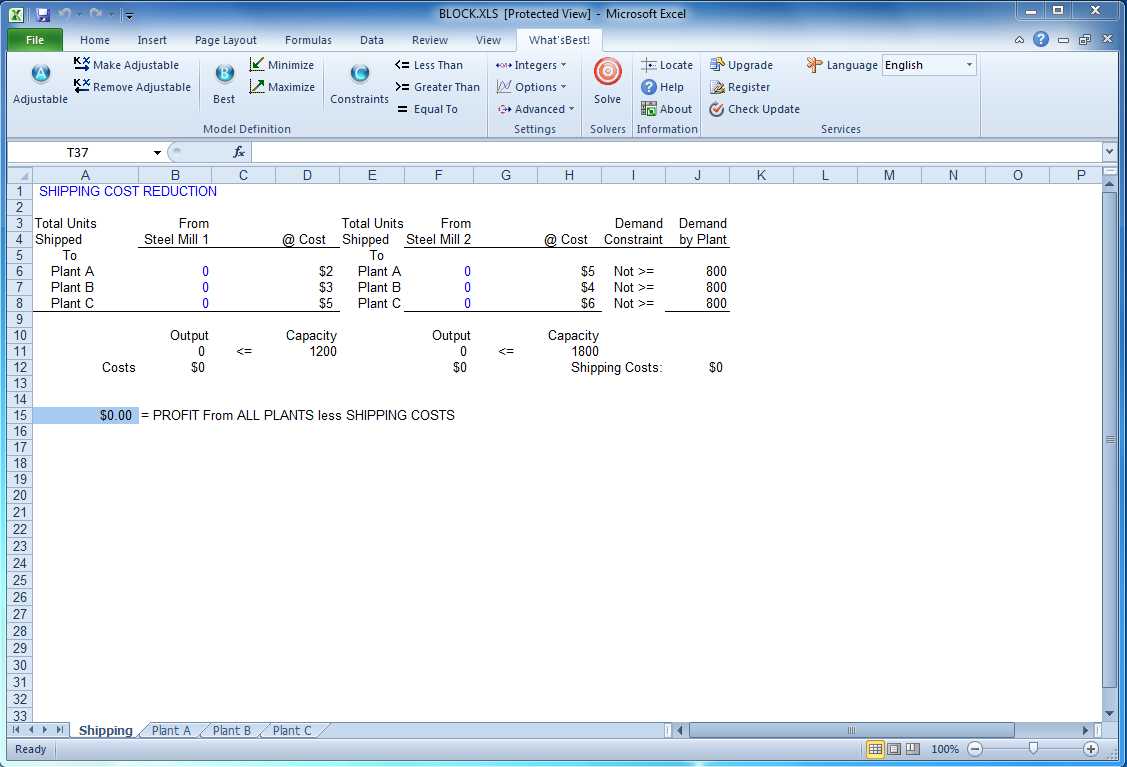Open the File tab
The height and width of the screenshot is (767, 1127).
pyautogui.click(x=34, y=40)
